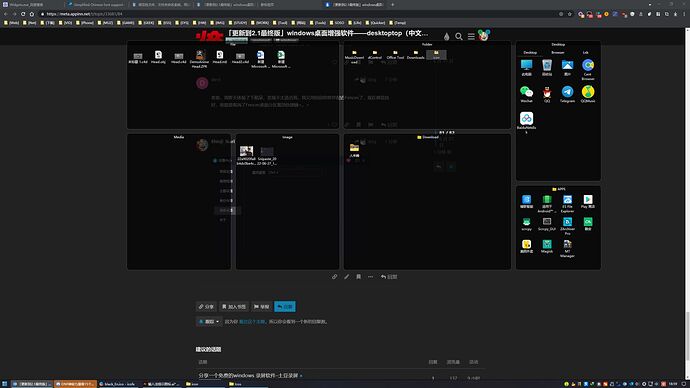Switch to the Browser tab in the Desktop panel

(558, 52)
